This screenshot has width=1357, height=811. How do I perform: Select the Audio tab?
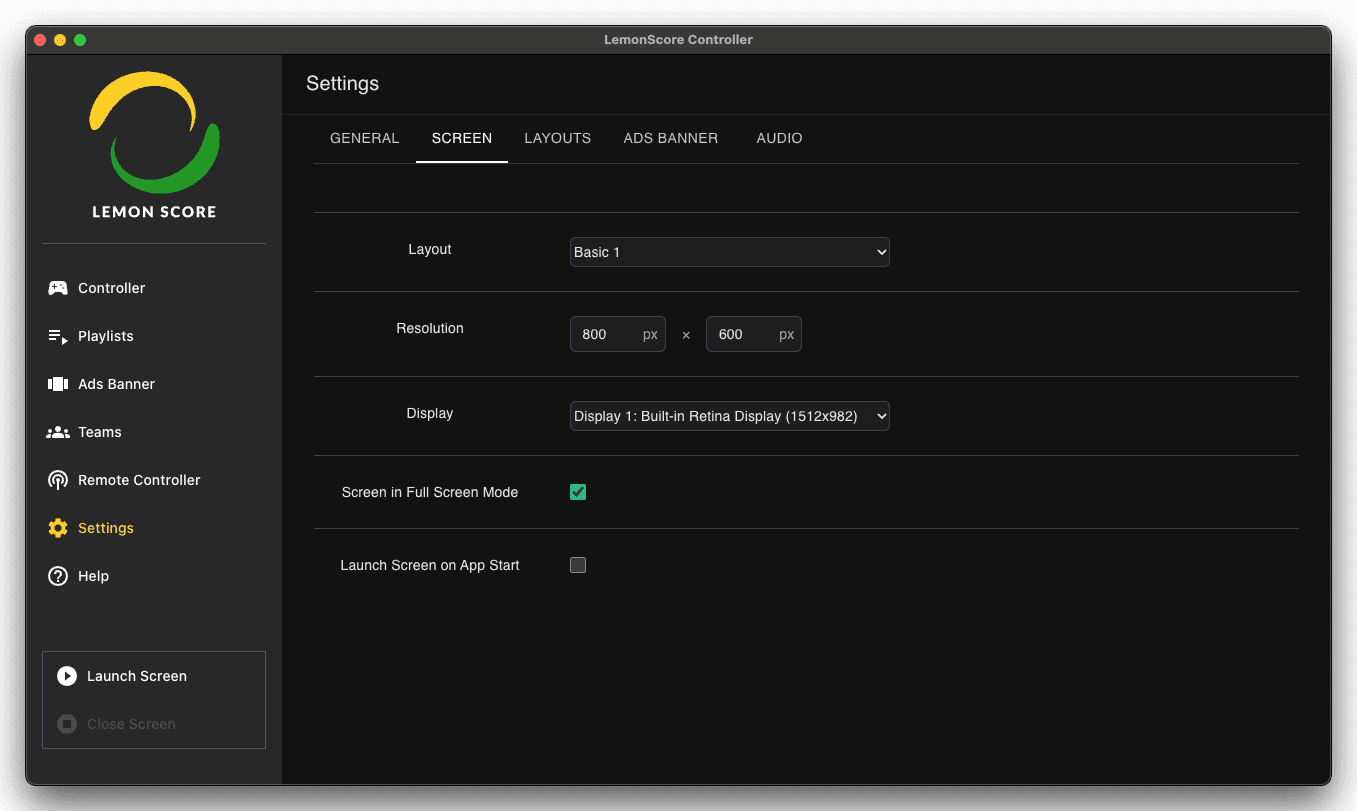[x=779, y=138]
